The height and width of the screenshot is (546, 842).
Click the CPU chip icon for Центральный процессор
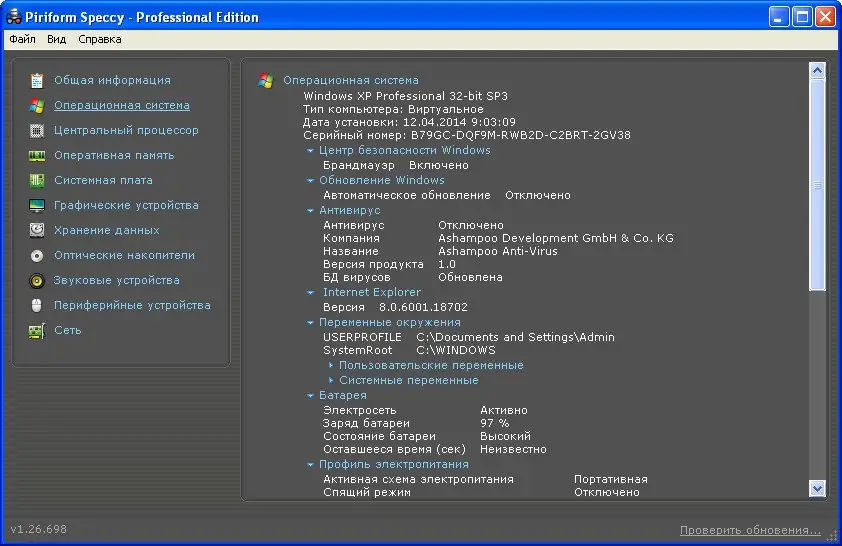pos(37,130)
